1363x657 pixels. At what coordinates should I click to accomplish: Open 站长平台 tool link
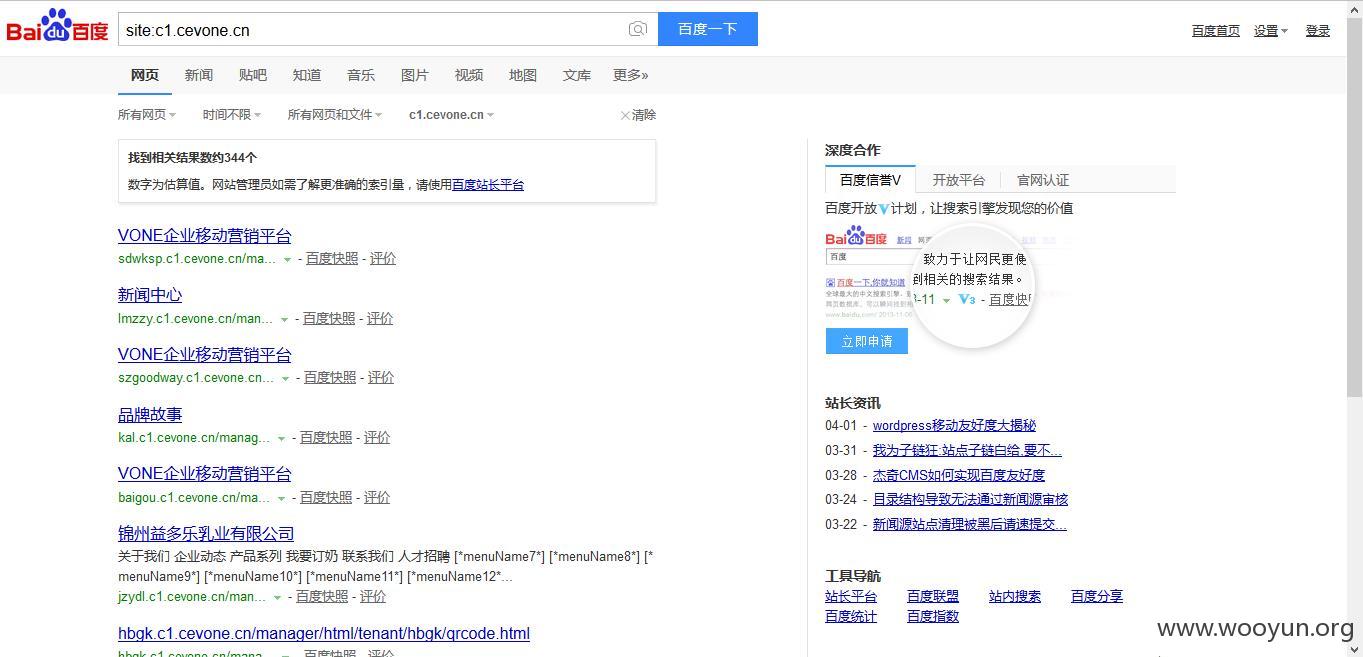coord(851,596)
